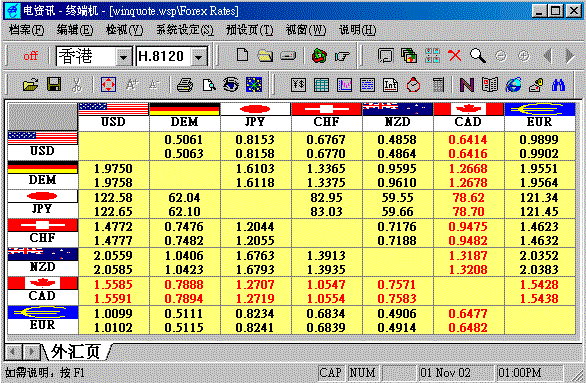Open the 视窗(W) menu
This screenshot has height=383, width=586.
306,30
